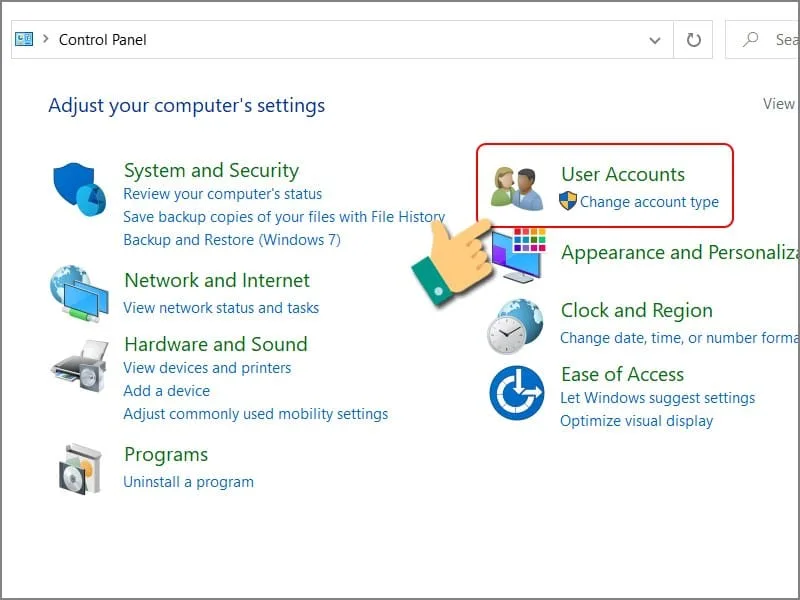Viewport: 800px width, 600px height.
Task: Open the Ease of Access icon
Action: tap(516, 393)
